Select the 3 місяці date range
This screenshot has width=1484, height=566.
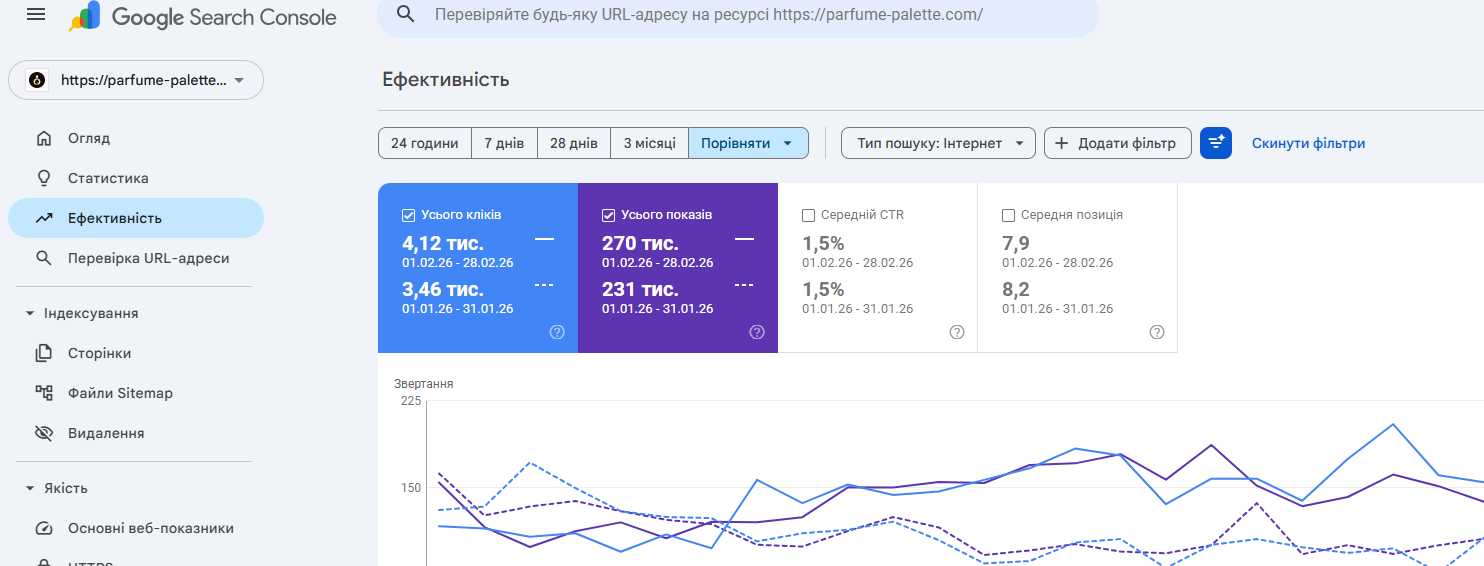tap(649, 143)
